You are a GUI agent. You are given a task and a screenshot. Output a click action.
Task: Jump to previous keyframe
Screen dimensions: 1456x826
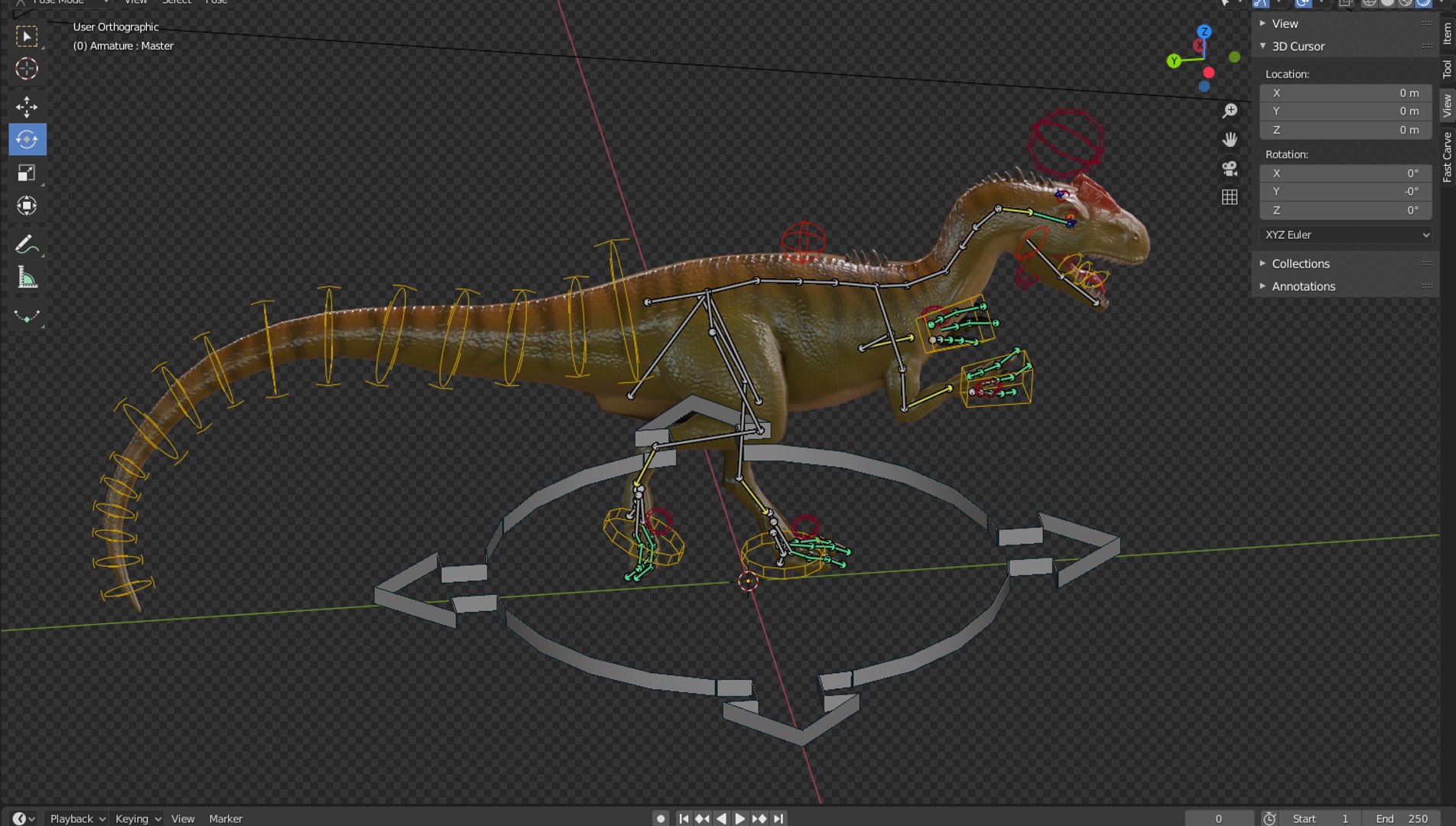tap(702, 818)
